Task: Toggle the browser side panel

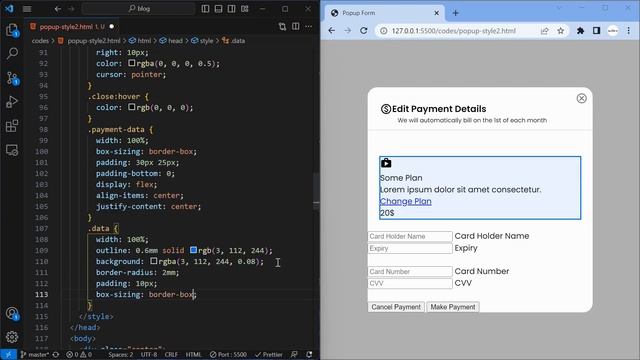Action: tap(596, 31)
